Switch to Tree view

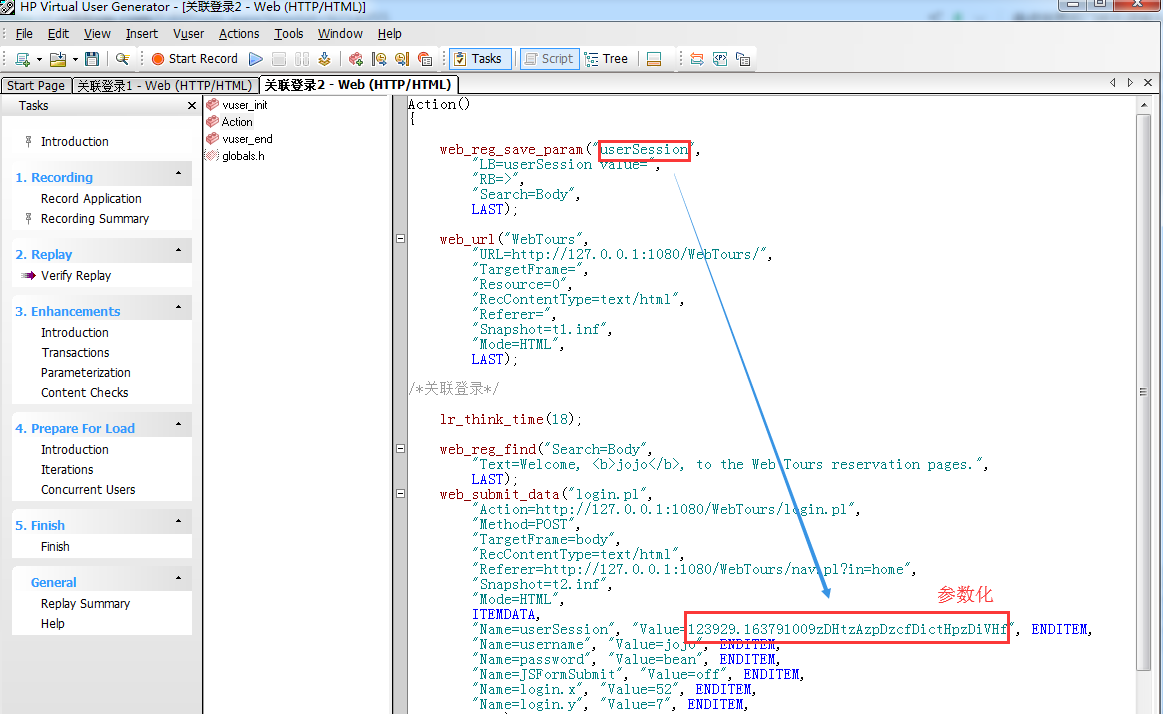pyautogui.click(x=607, y=59)
